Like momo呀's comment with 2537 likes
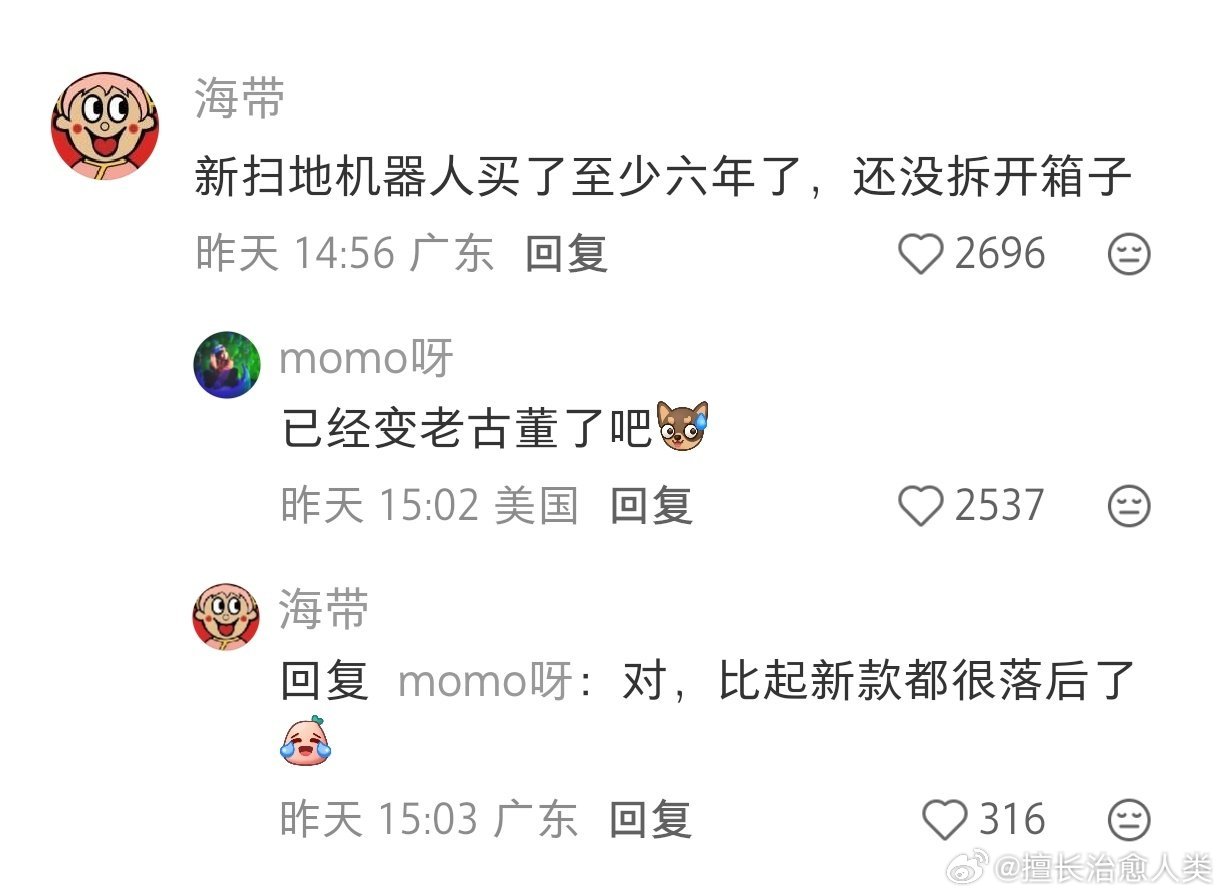Screen dimensions: 1224x896 (920, 505)
